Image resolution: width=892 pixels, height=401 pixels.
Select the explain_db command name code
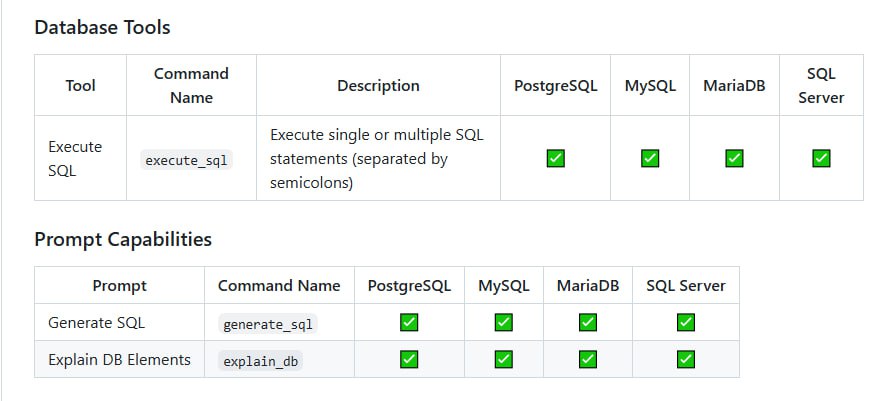tap(260, 361)
